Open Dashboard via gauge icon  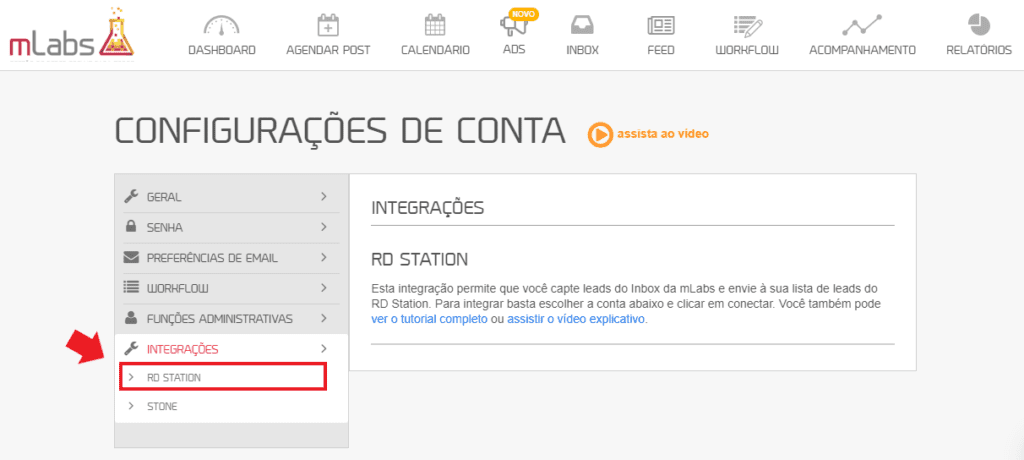[x=221, y=25]
